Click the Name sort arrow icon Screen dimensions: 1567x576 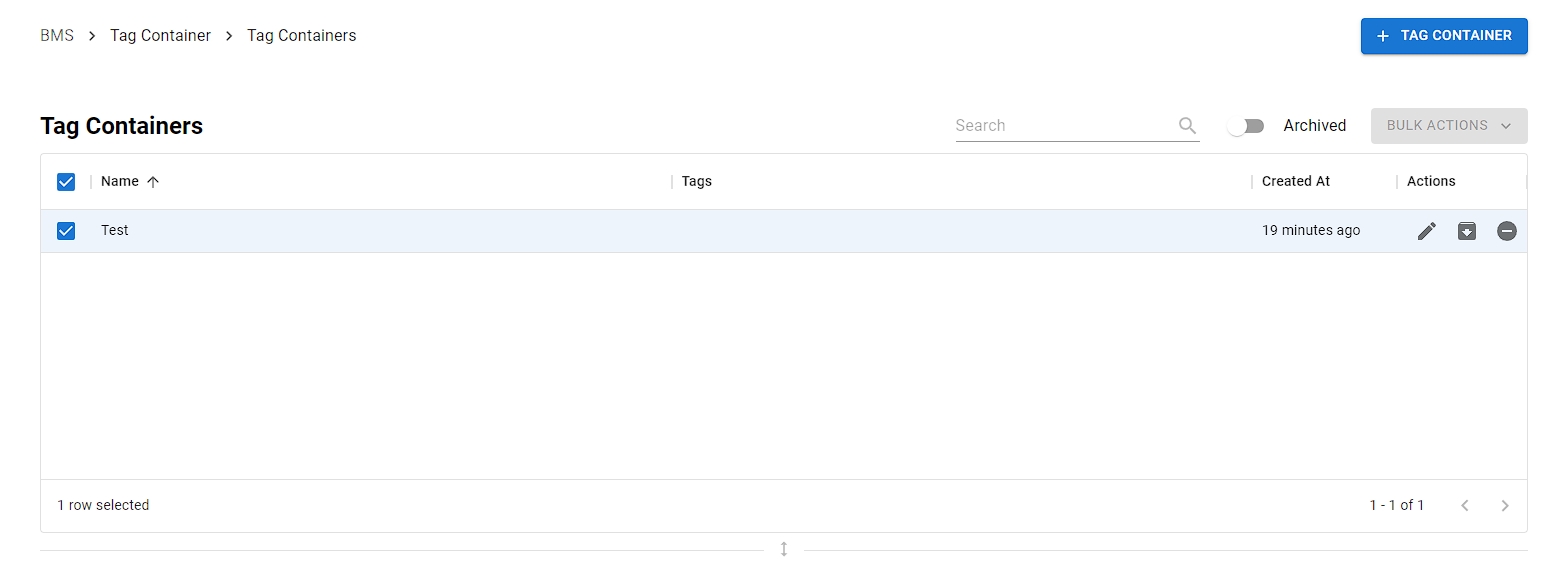(x=153, y=182)
